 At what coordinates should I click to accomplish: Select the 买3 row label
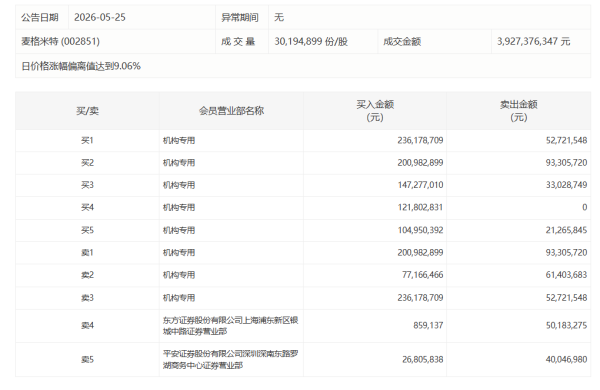pyautogui.click(x=87, y=185)
